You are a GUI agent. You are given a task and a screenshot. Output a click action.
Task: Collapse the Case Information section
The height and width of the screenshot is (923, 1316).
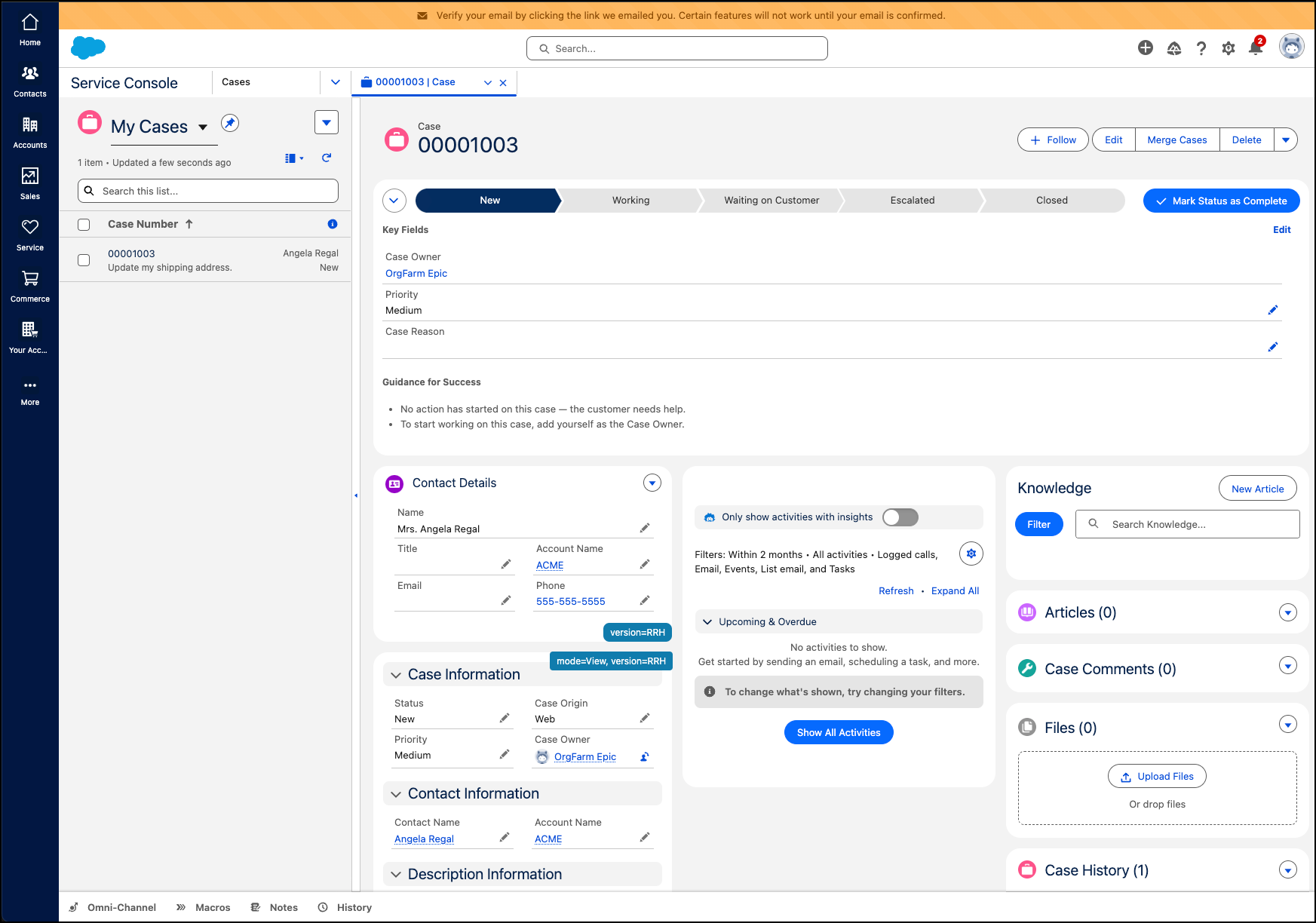coord(396,675)
